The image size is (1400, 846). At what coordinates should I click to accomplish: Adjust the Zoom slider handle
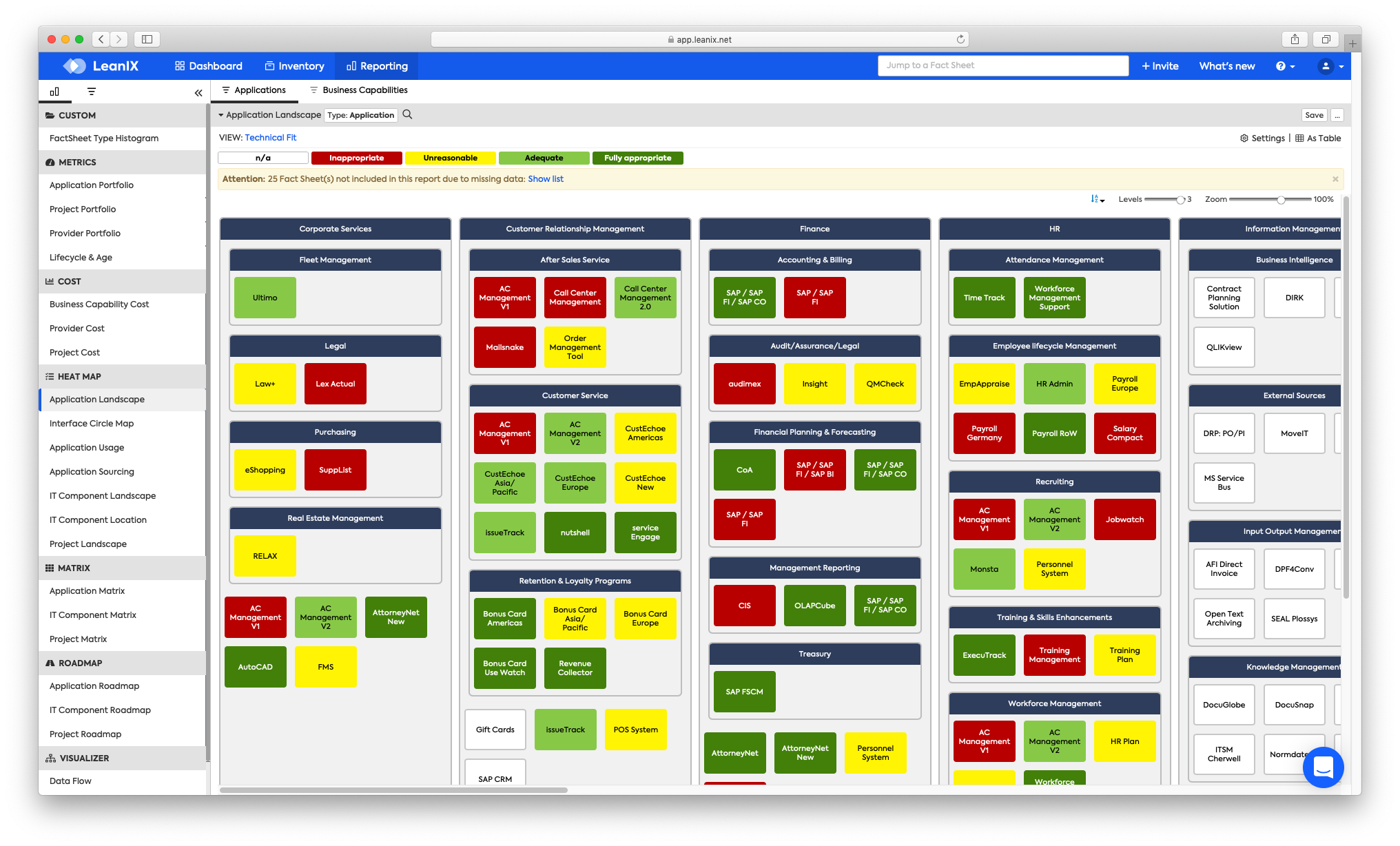click(1281, 200)
